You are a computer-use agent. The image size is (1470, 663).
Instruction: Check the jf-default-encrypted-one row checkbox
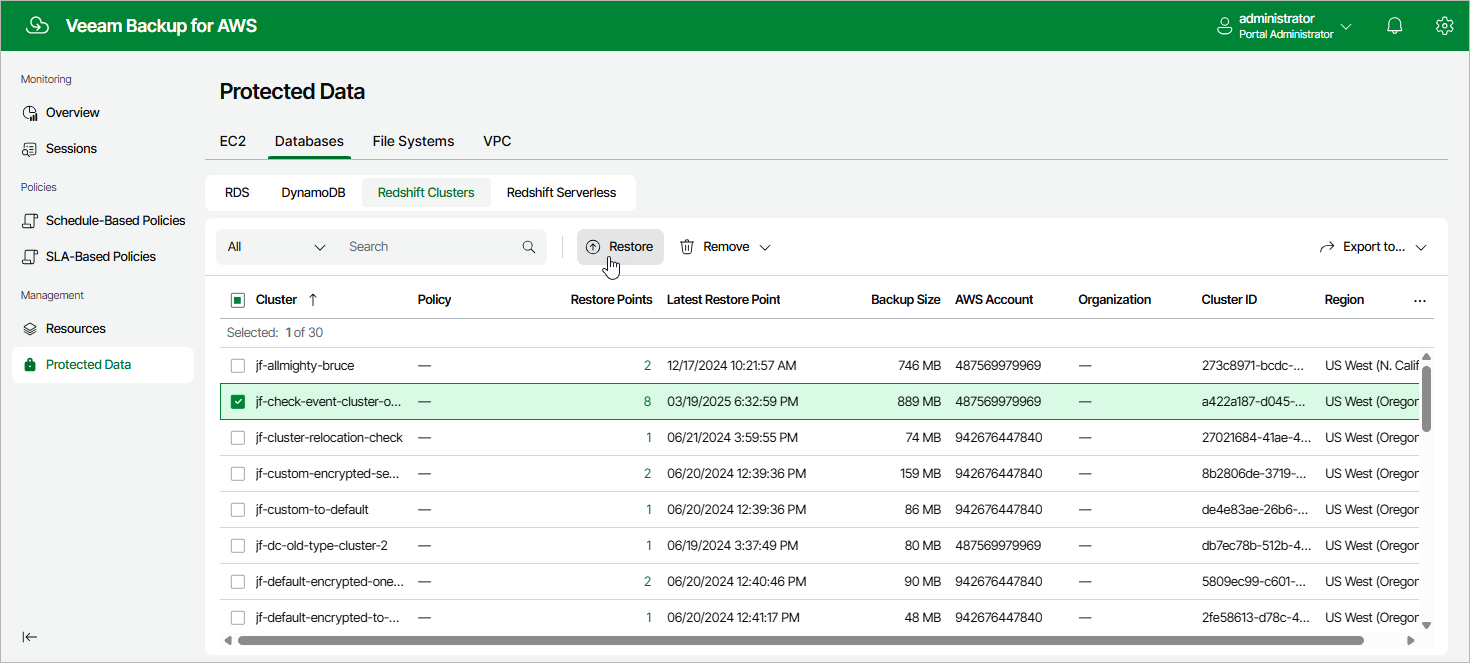click(238, 582)
